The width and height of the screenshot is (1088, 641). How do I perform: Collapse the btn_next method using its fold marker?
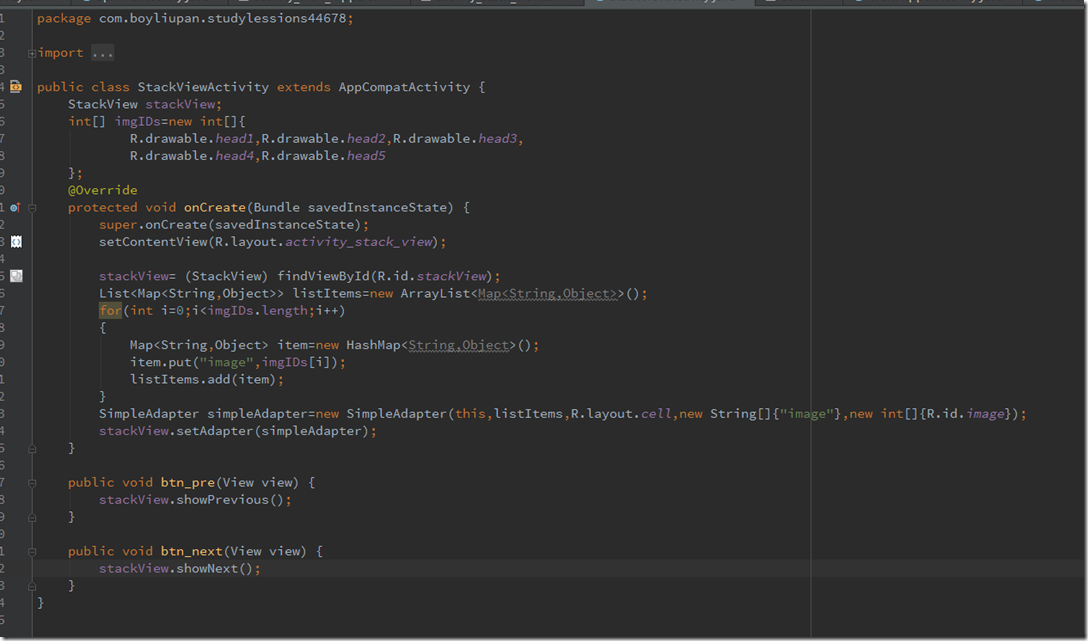click(x=32, y=552)
